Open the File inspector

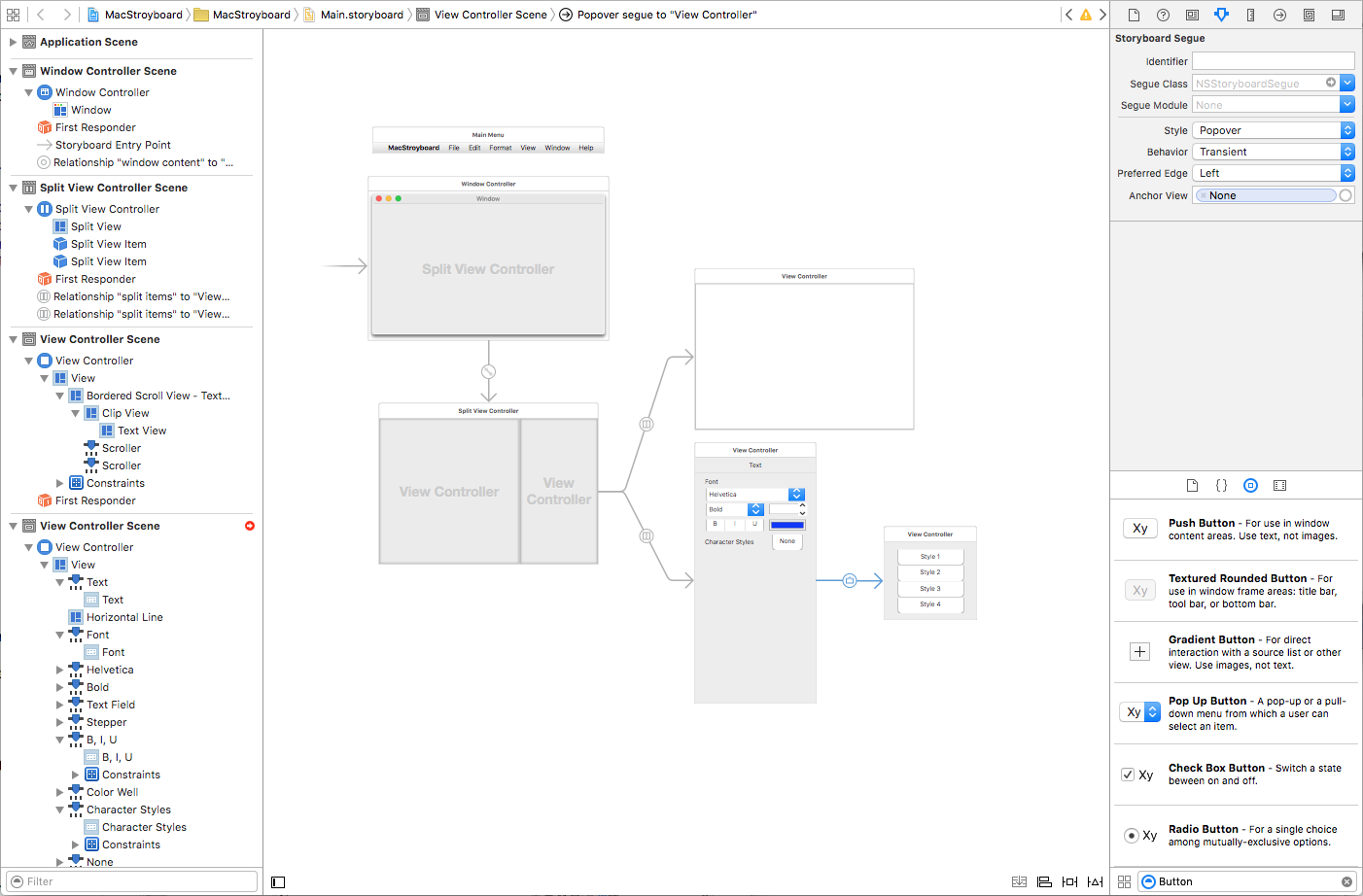click(x=1134, y=15)
